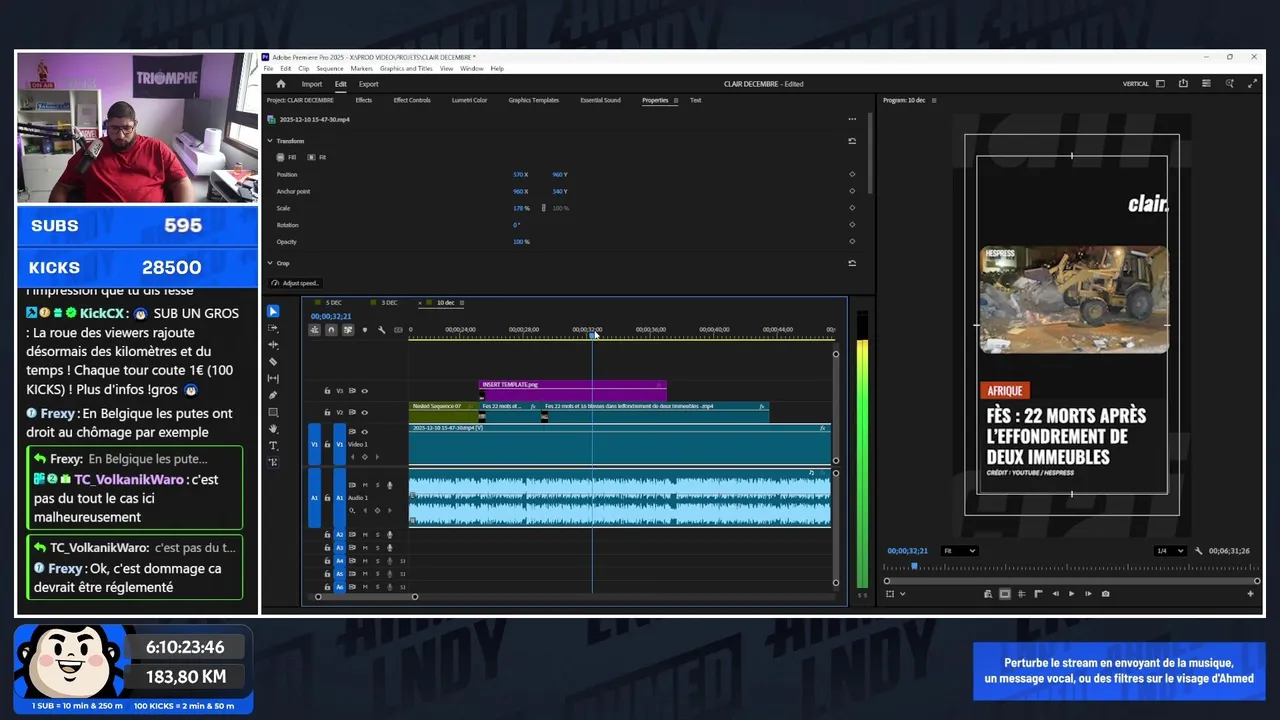This screenshot has height=720, width=1280.
Task: Open the Import workspace
Action: [312, 84]
